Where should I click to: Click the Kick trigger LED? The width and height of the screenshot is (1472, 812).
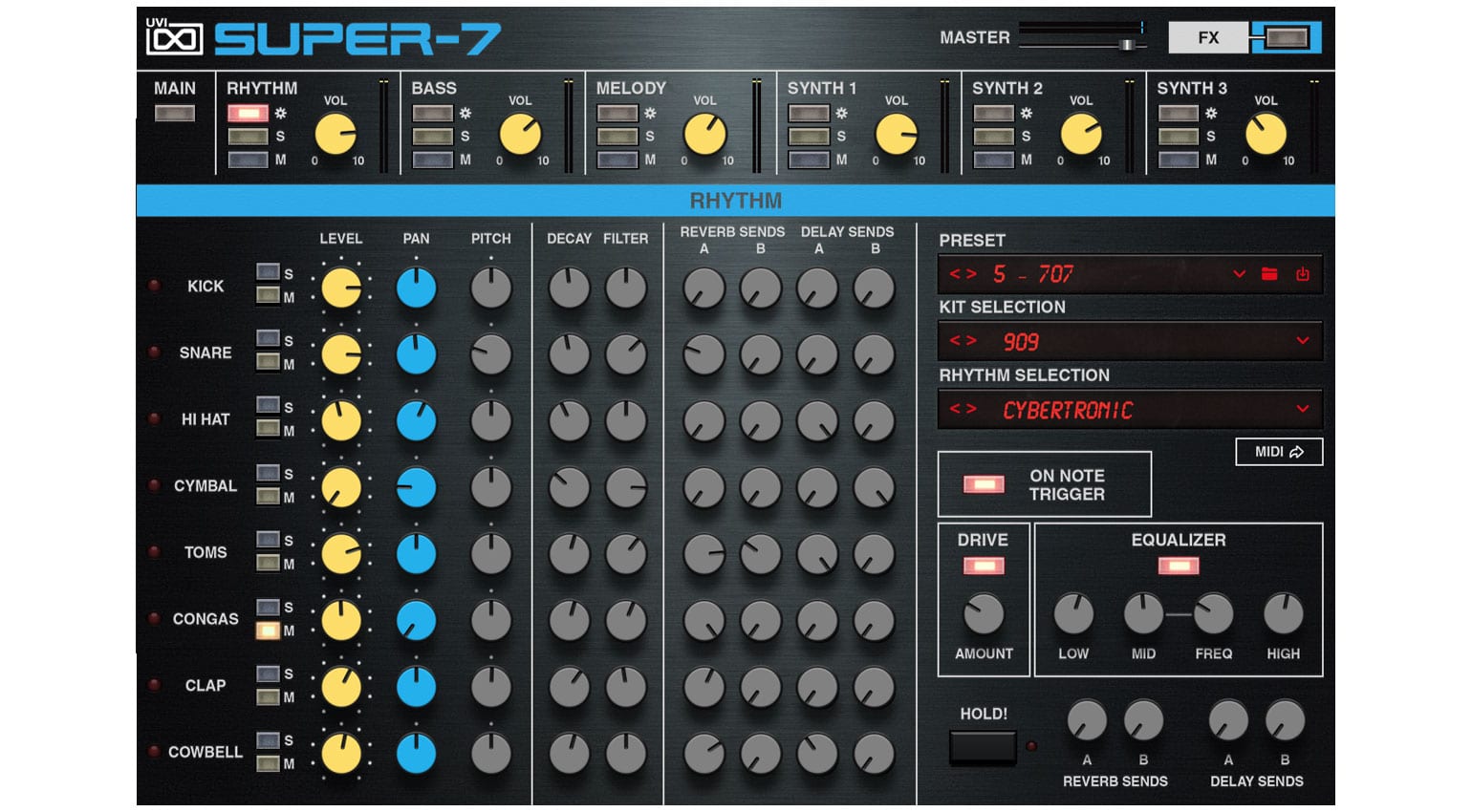click(153, 286)
